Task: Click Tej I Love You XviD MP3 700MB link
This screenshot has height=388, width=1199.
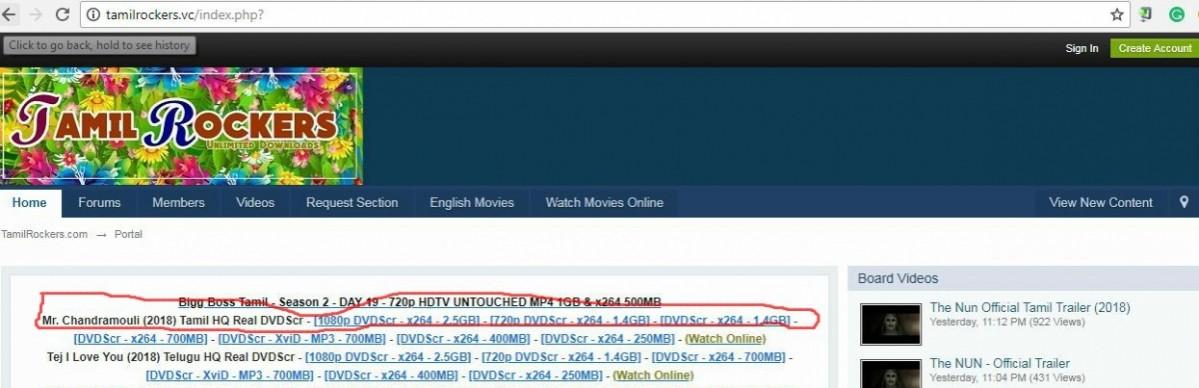Action: click(x=229, y=375)
